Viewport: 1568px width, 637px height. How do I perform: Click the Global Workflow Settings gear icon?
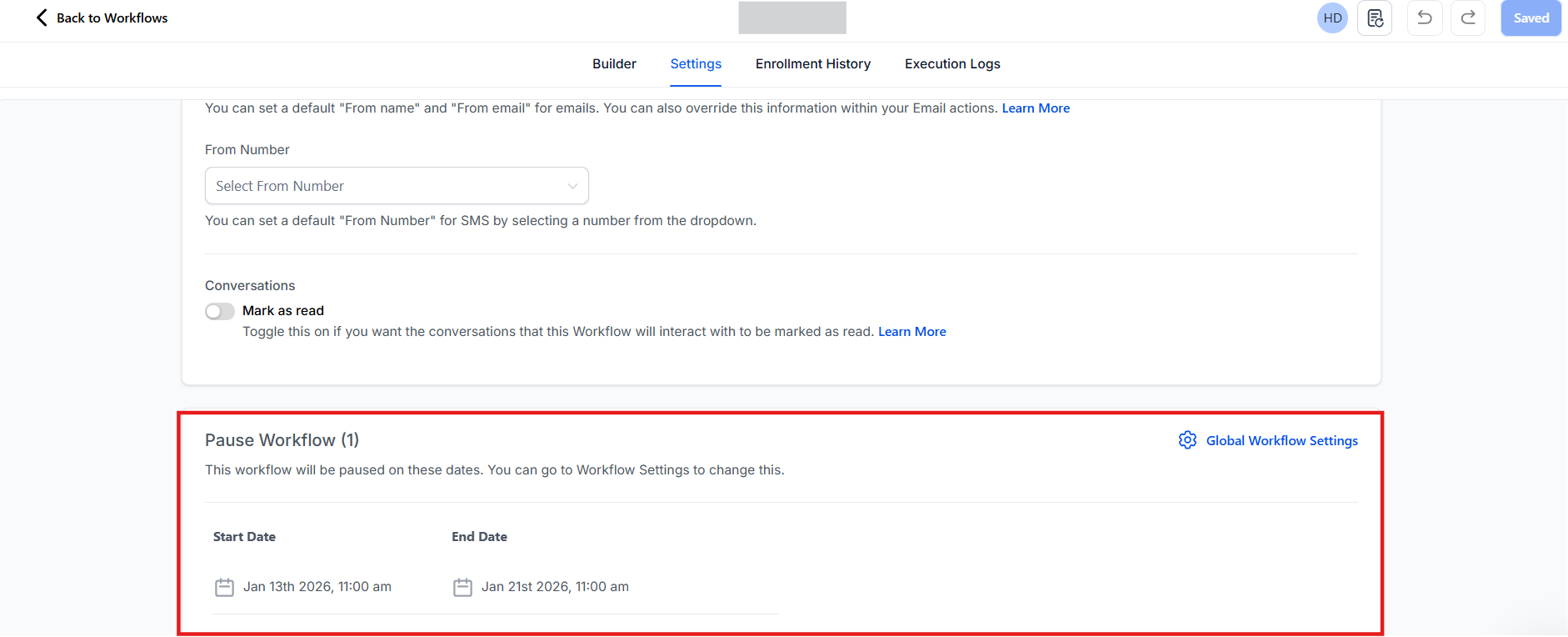pyautogui.click(x=1187, y=440)
